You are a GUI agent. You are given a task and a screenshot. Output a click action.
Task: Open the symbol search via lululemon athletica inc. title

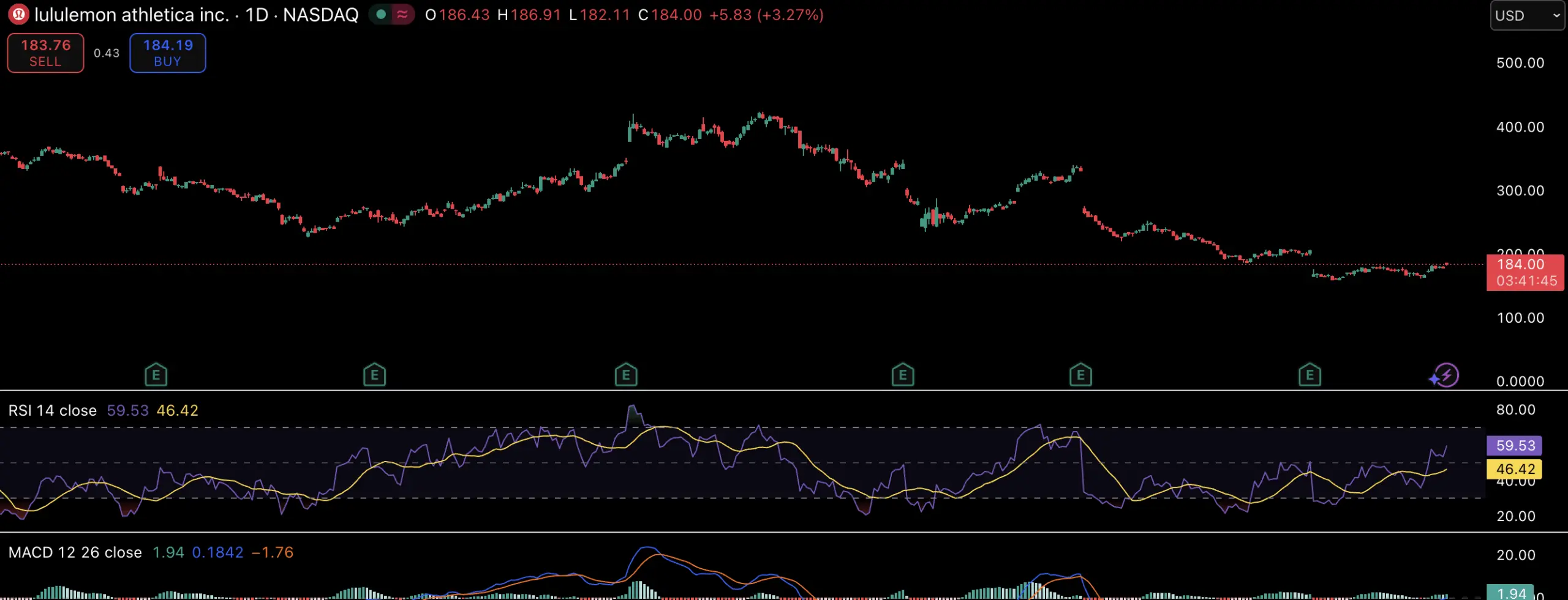132,15
